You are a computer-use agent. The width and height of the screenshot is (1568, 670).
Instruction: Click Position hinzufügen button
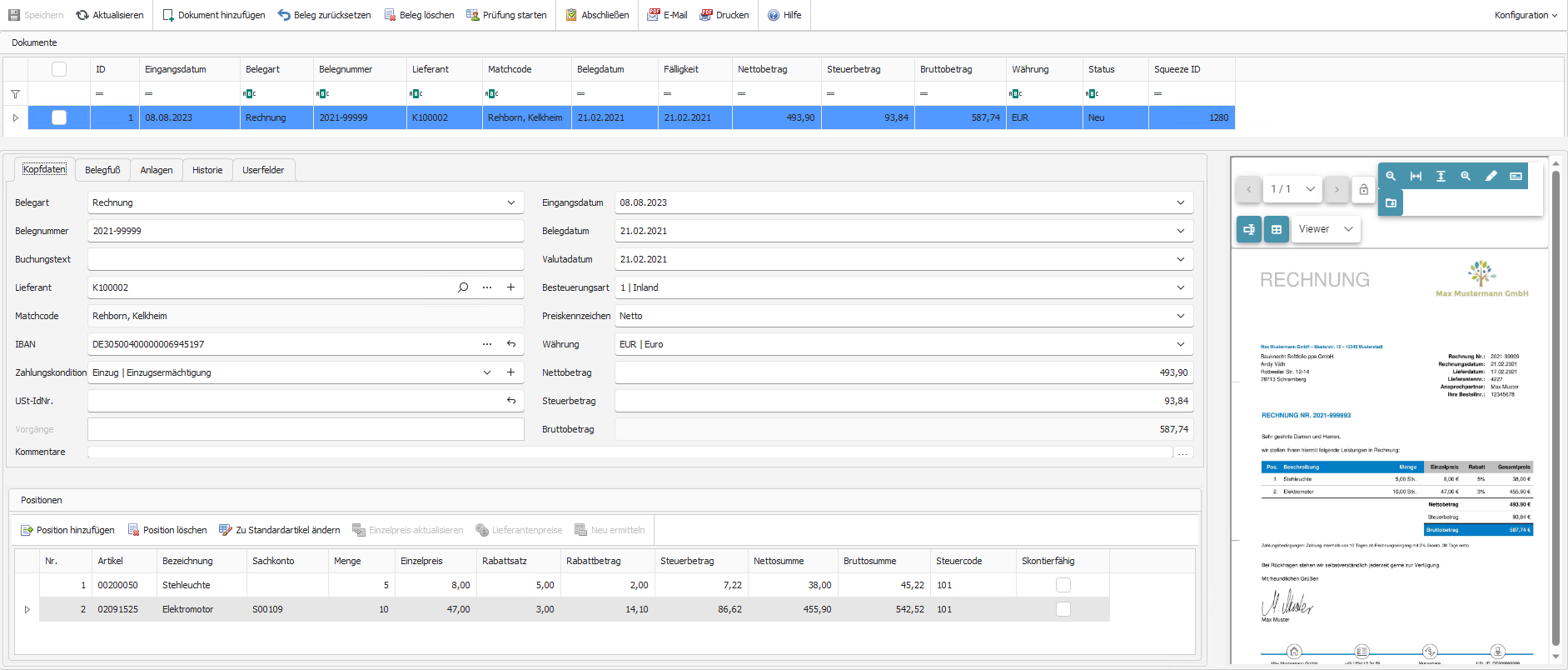click(x=67, y=530)
